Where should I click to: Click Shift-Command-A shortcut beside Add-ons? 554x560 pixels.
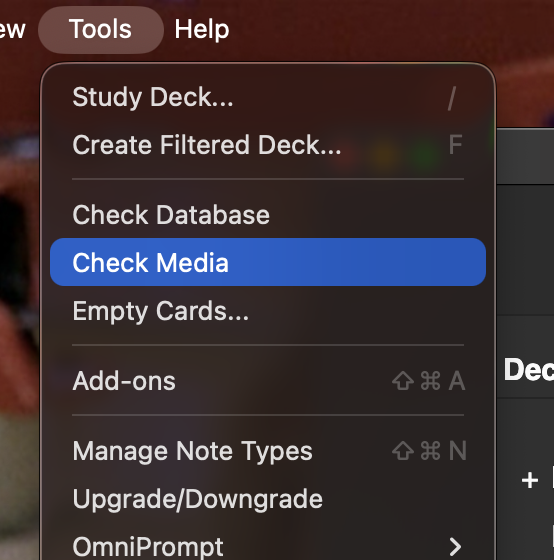coord(429,381)
